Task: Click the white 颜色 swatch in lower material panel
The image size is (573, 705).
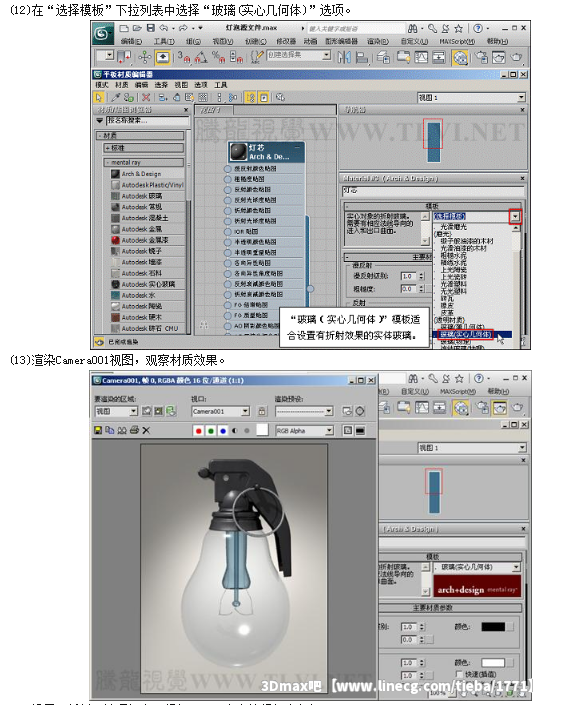Action: (x=493, y=662)
